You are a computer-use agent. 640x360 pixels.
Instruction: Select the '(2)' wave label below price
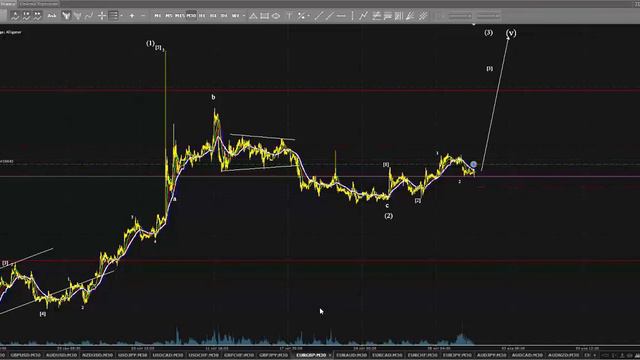pos(389,216)
